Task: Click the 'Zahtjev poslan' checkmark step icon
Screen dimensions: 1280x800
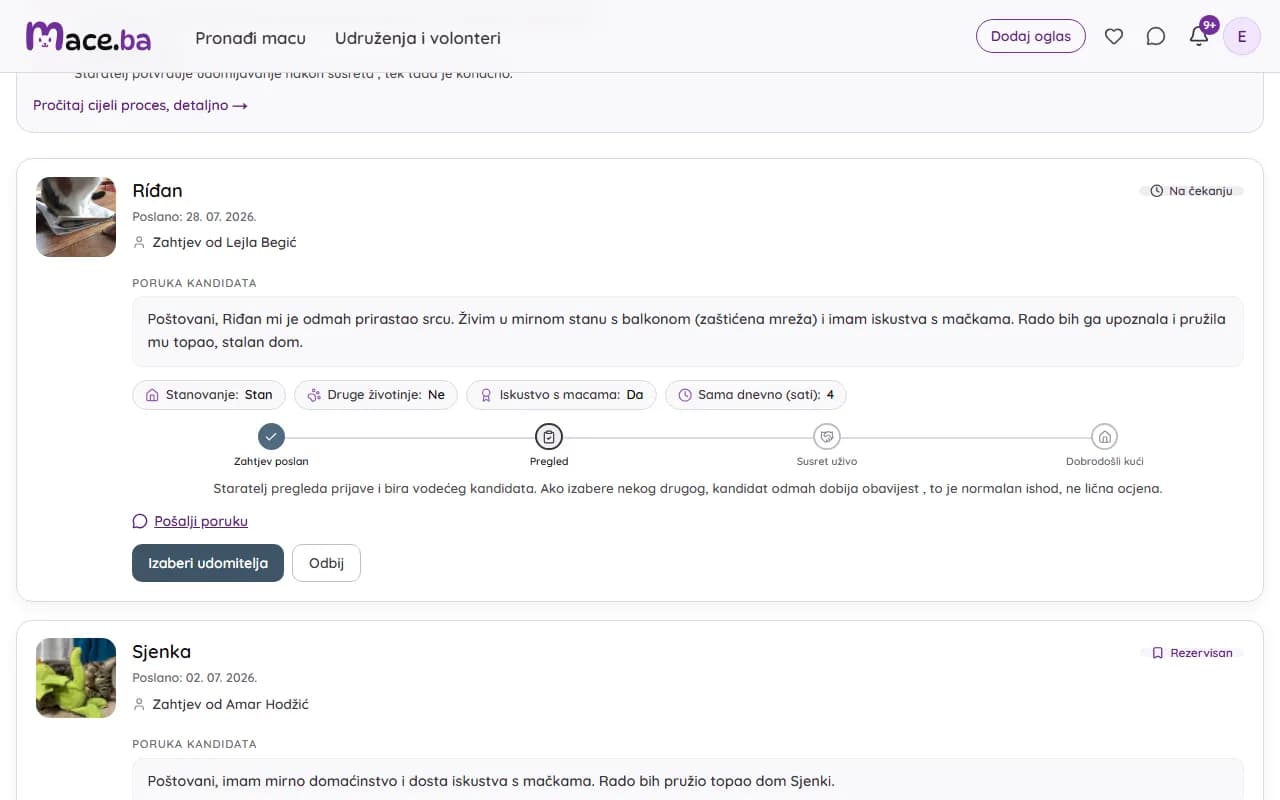Action: click(x=271, y=437)
